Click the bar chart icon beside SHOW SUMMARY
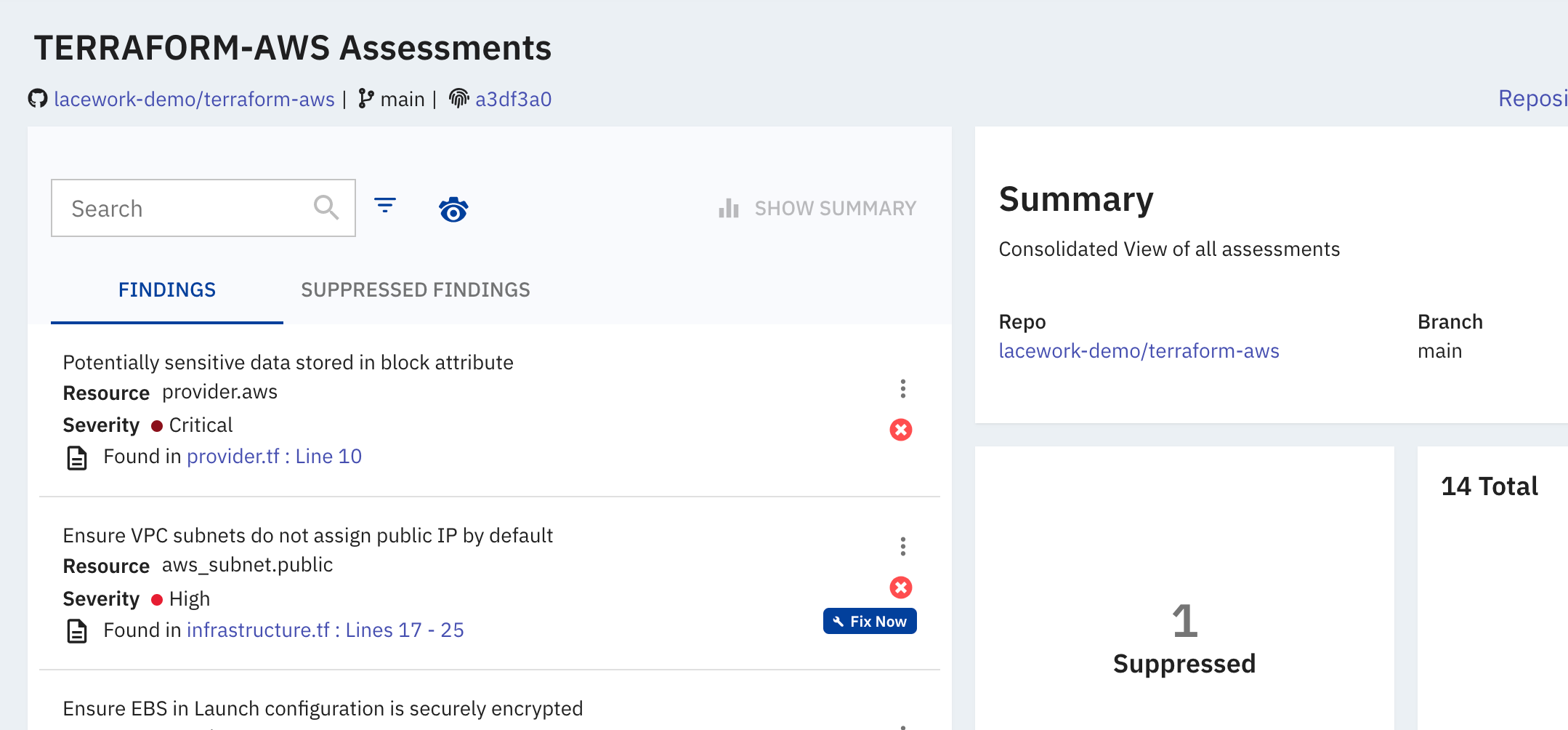Screen dimensions: 1568x730 727,208
